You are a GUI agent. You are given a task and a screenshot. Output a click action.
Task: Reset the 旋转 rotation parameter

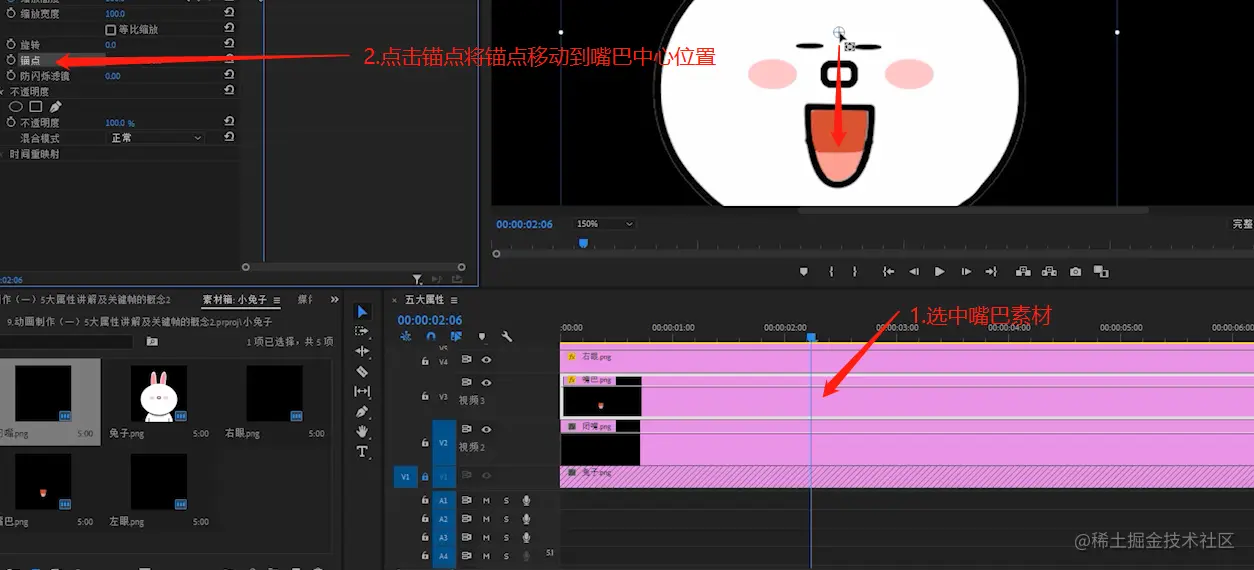(229, 45)
